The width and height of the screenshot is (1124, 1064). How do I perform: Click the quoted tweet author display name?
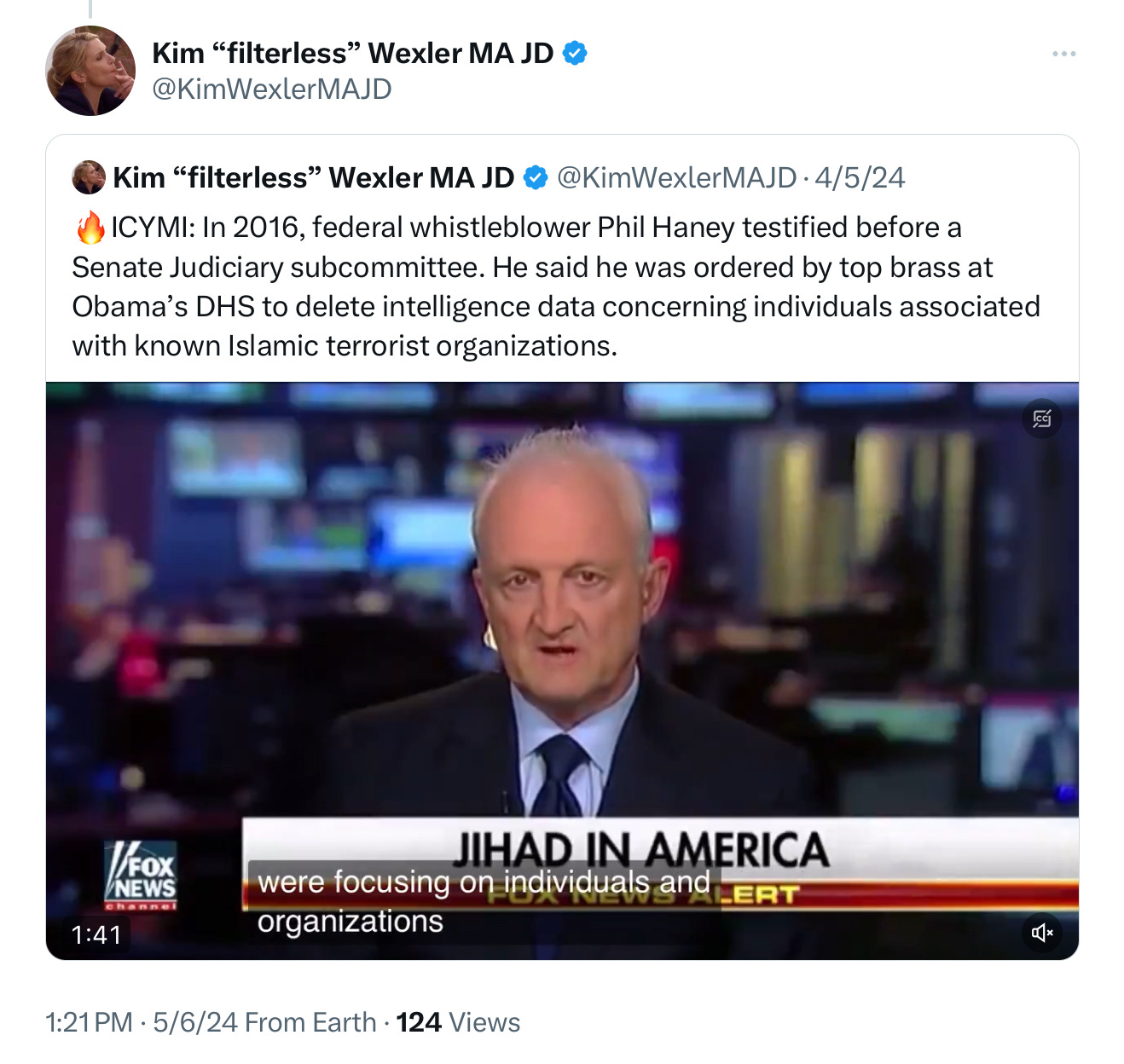[314, 177]
